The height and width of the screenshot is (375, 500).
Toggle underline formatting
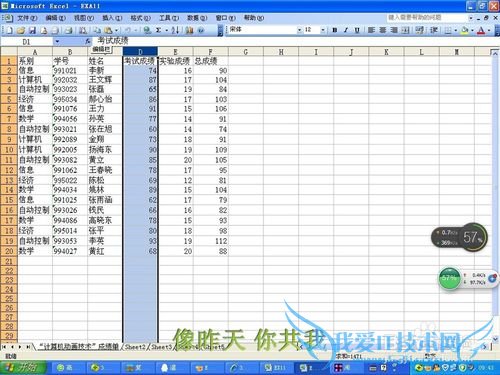point(357,30)
